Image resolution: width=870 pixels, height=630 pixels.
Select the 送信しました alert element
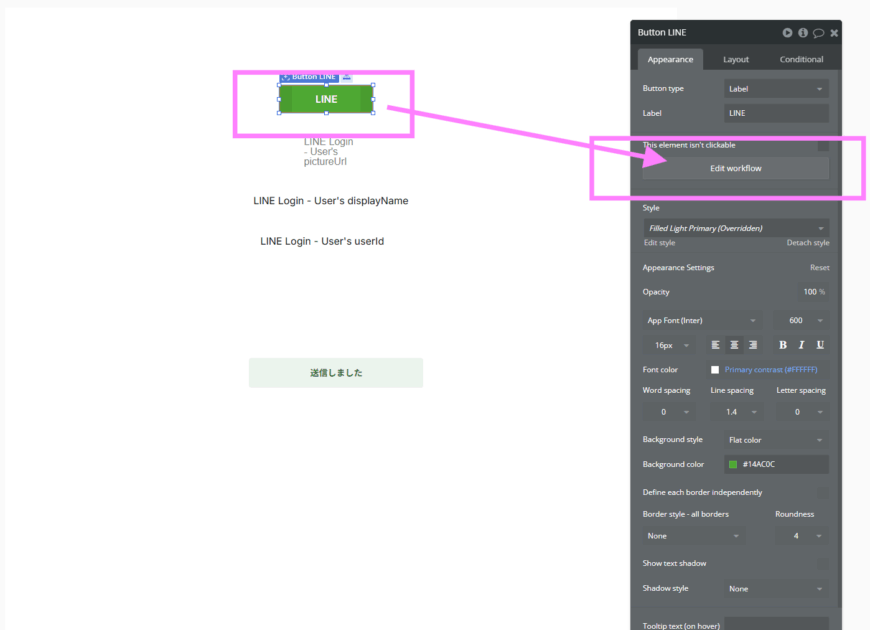click(336, 373)
